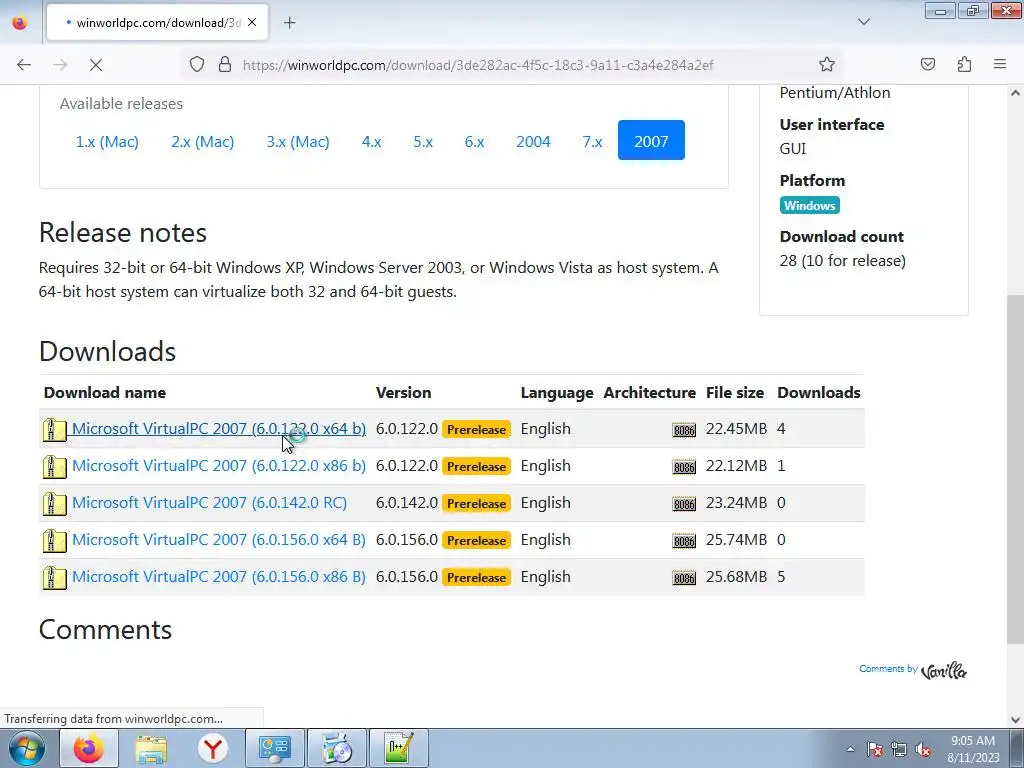Image resolution: width=1024 pixels, height=768 pixels.
Task: Switch to the 6.x release
Action: click(x=474, y=141)
